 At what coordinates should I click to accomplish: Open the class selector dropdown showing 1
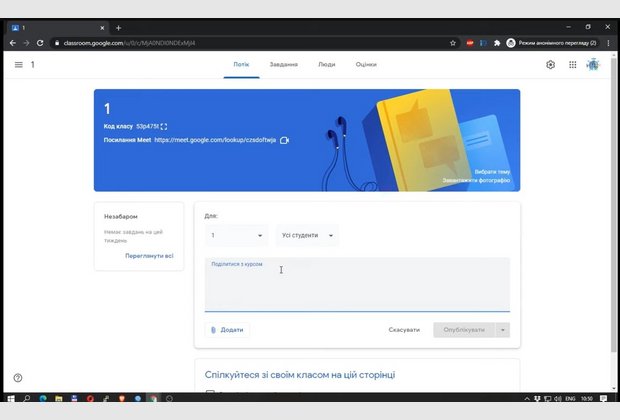coord(236,235)
